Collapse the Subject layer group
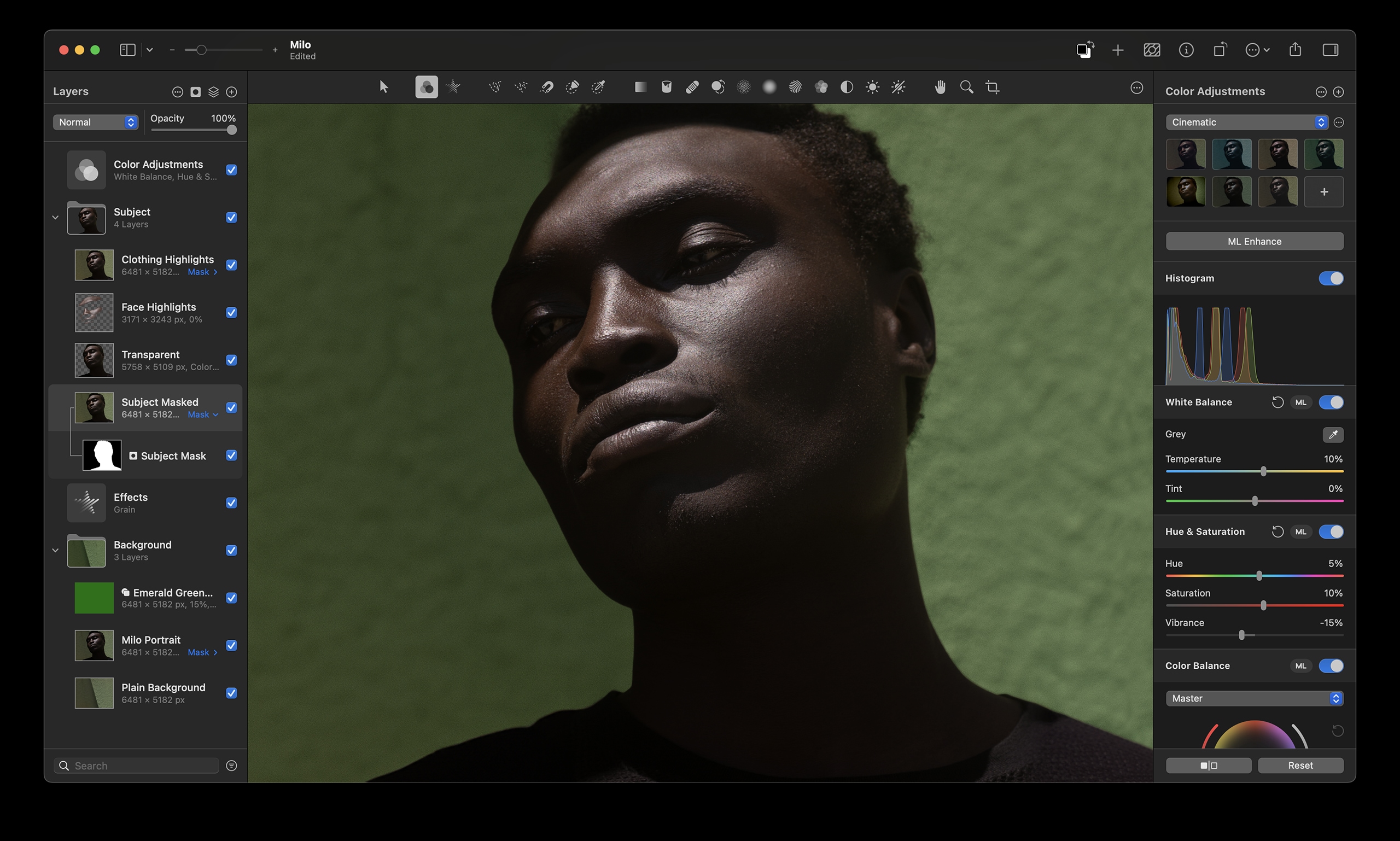Screen dimensions: 1400x841 55,217
